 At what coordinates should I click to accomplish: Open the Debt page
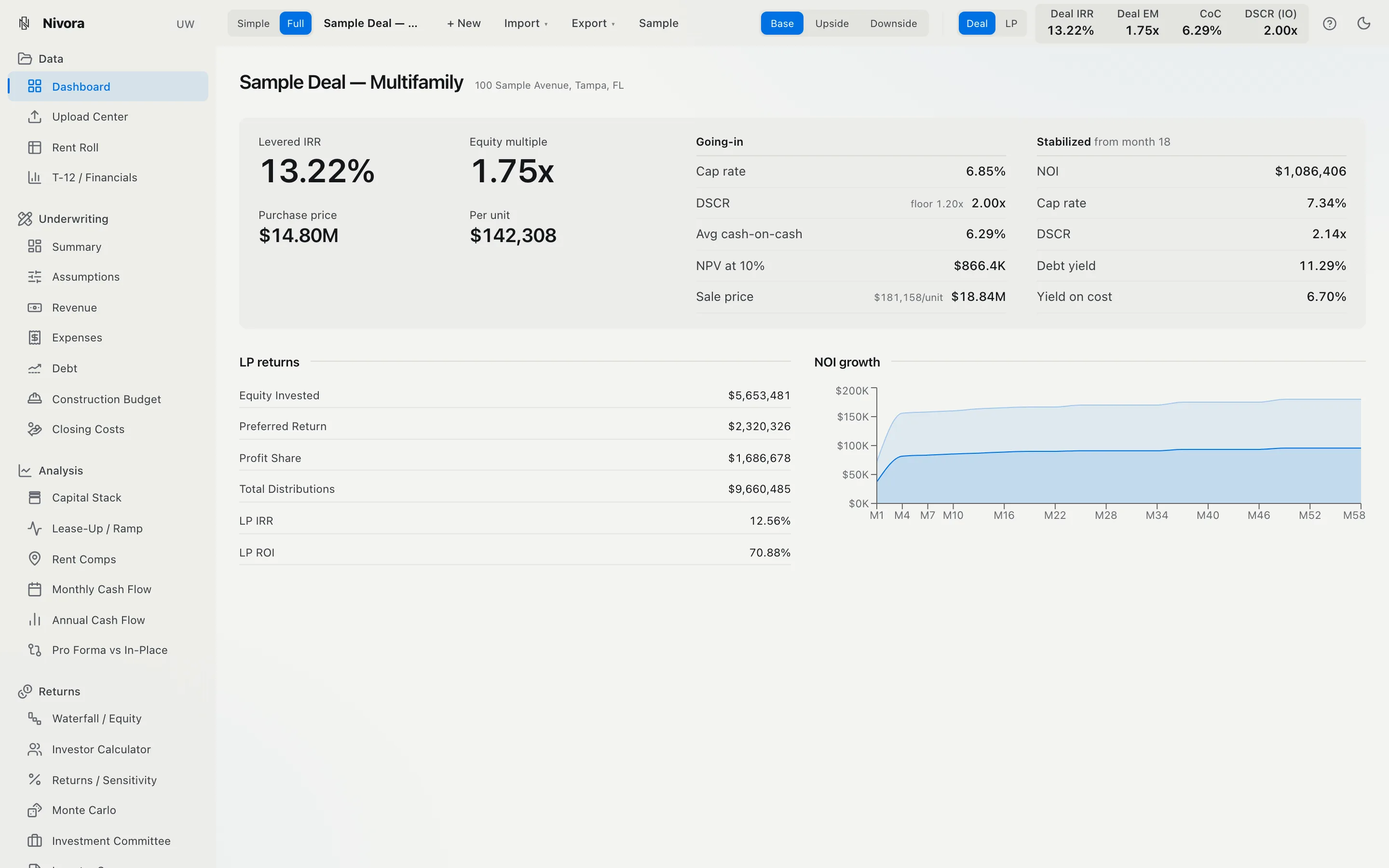(108, 368)
